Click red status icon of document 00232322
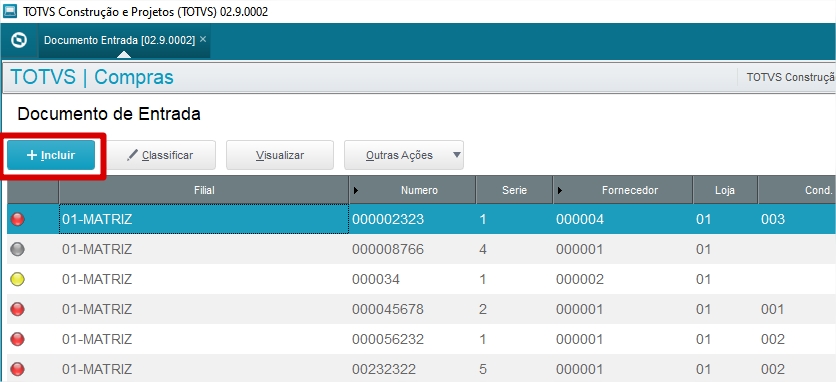The width and height of the screenshot is (836, 382). click(18, 369)
